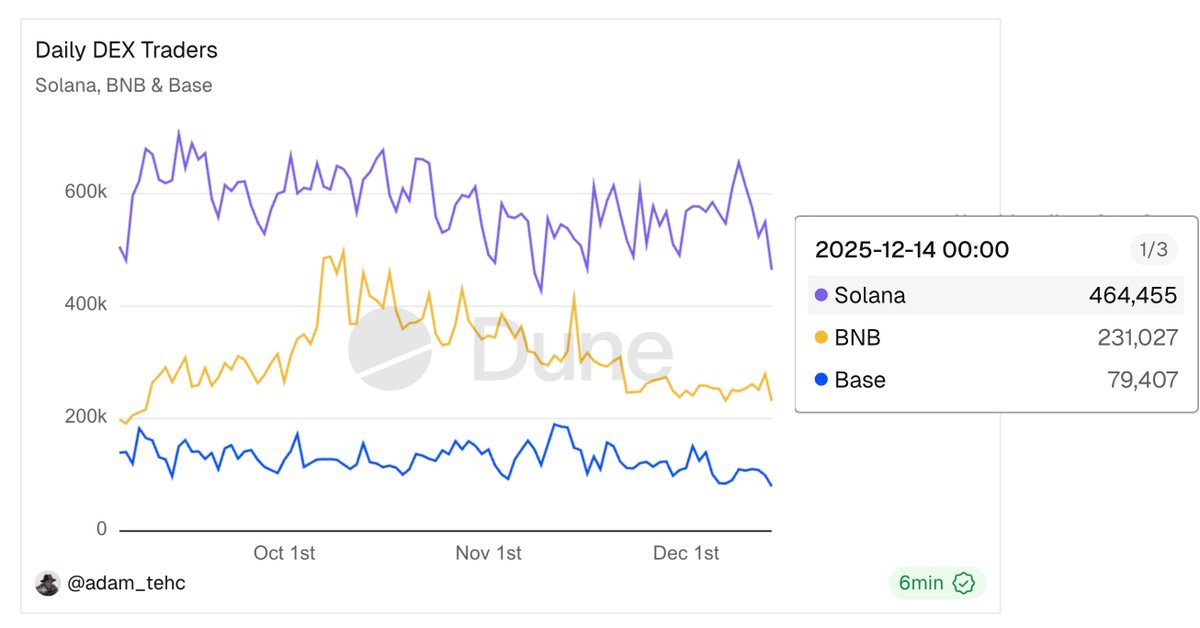Open the @adam_tehc profile link
The height and width of the screenshot is (628, 1200).
(126, 583)
